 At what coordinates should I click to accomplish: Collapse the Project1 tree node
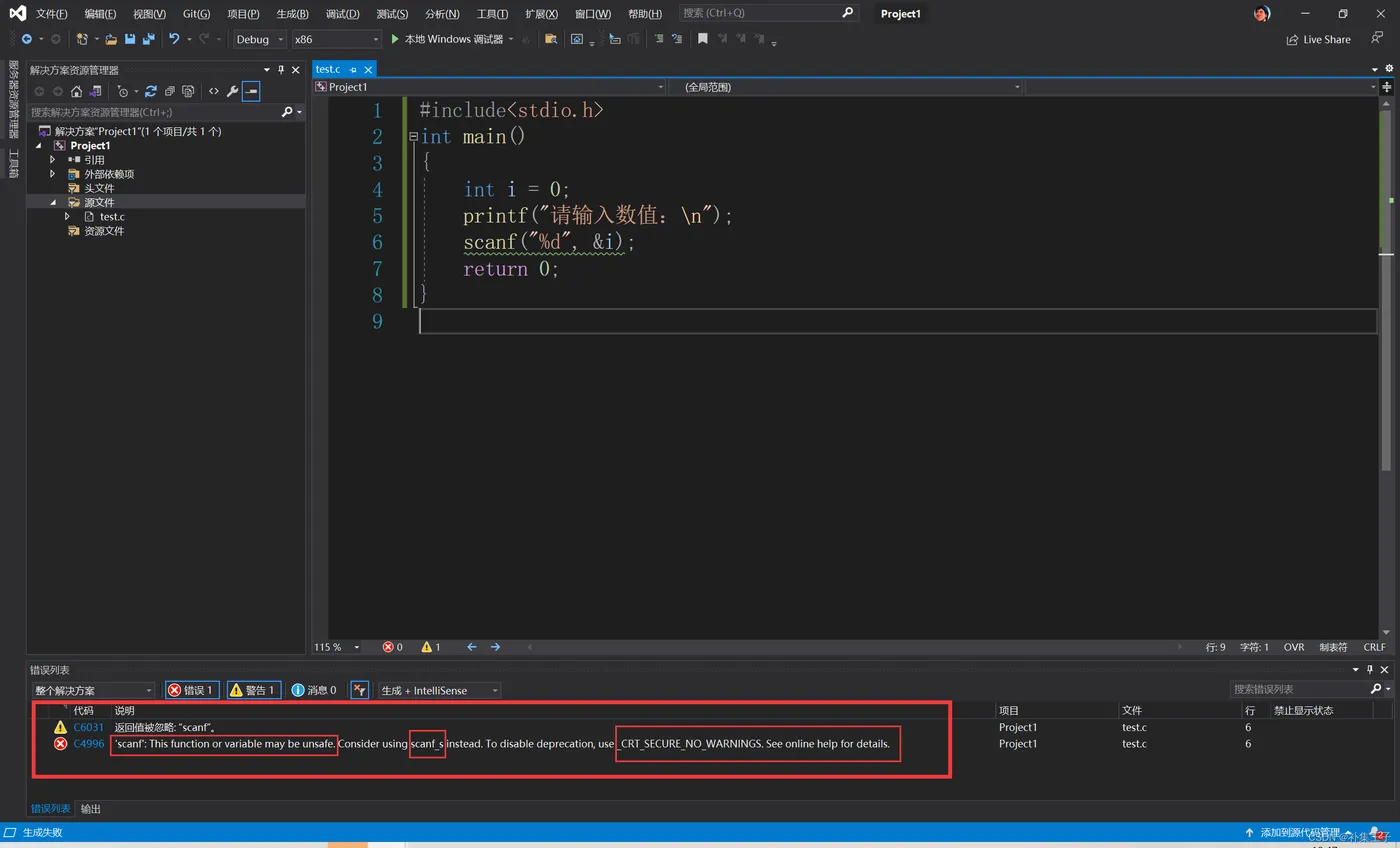pos(39,146)
